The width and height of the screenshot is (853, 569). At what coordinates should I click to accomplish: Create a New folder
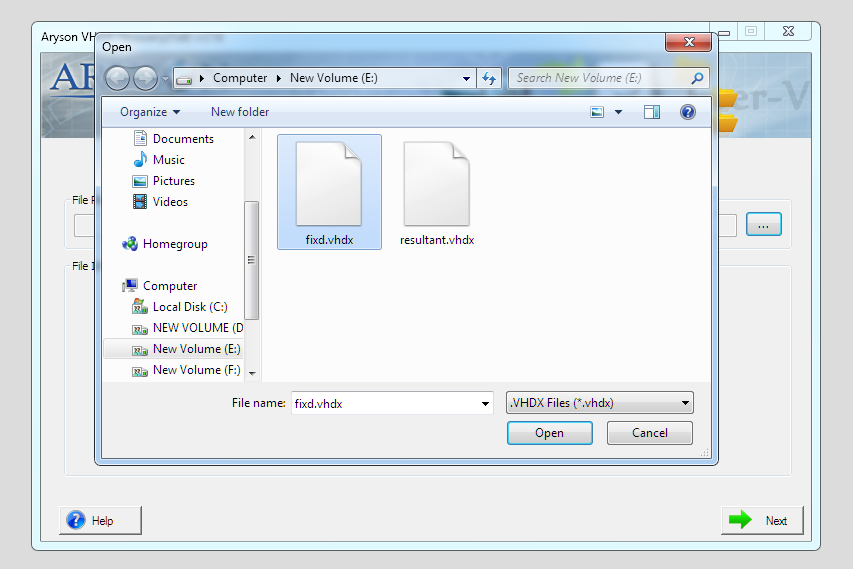pos(240,112)
